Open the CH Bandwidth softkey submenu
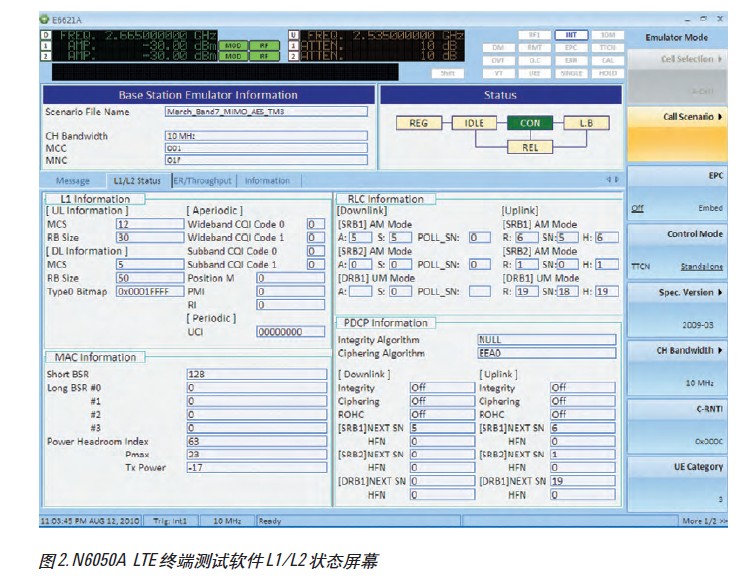The image size is (754, 578). (x=677, y=367)
